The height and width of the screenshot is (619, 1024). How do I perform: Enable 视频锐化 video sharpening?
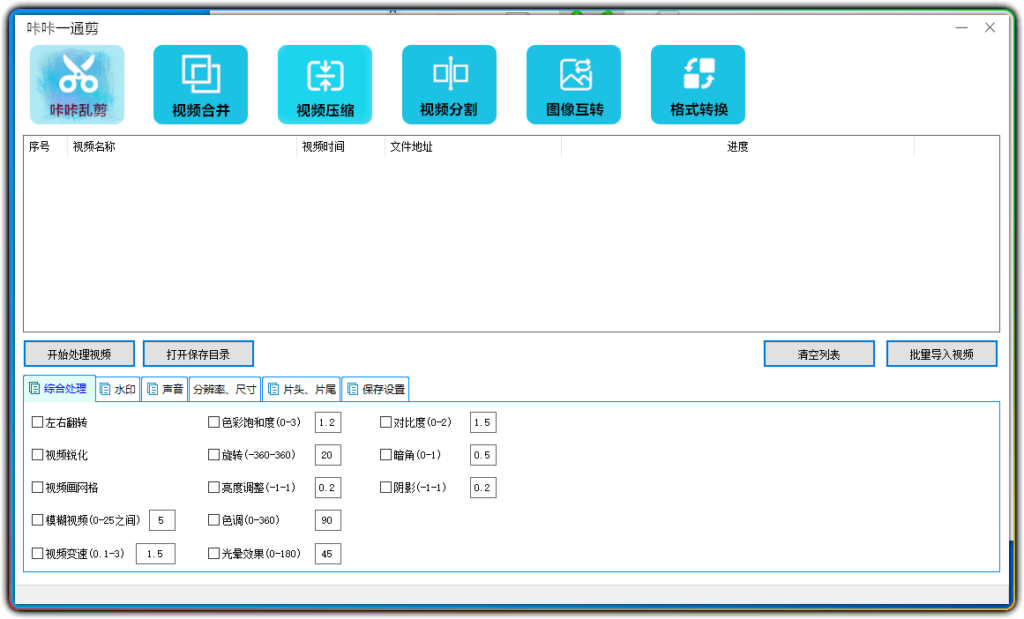[38, 454]
